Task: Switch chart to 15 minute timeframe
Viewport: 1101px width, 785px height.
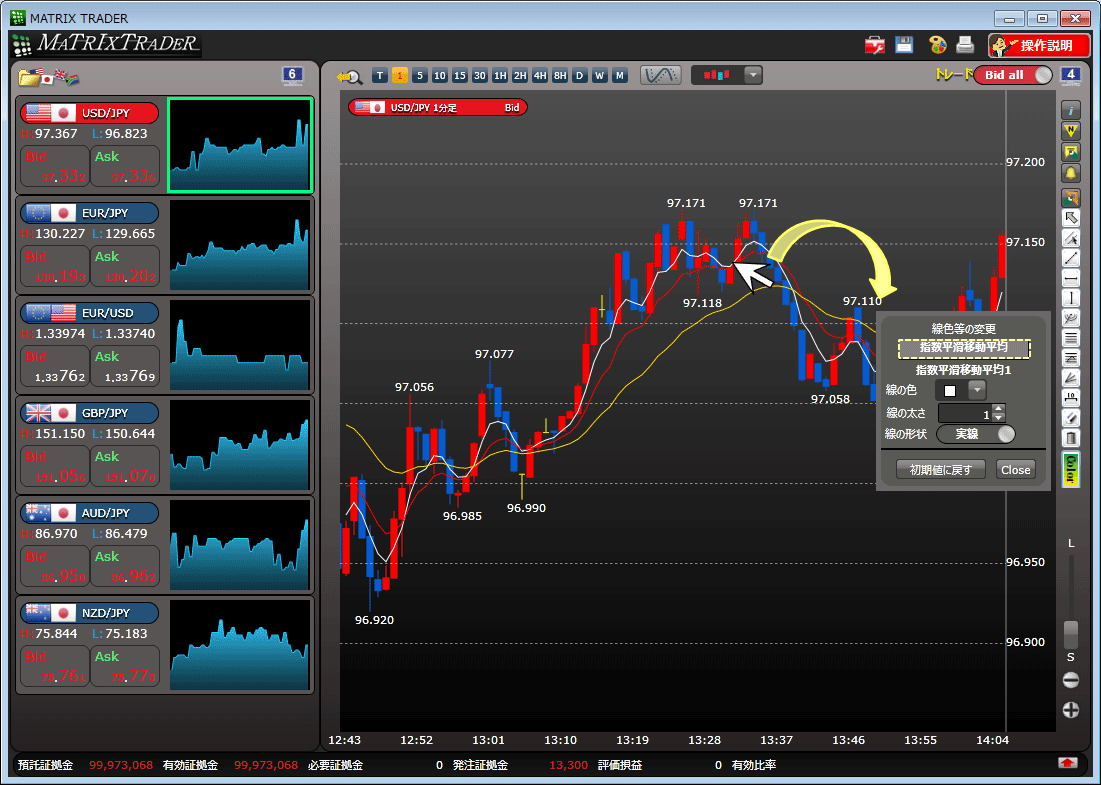Action: click(460, 75)
